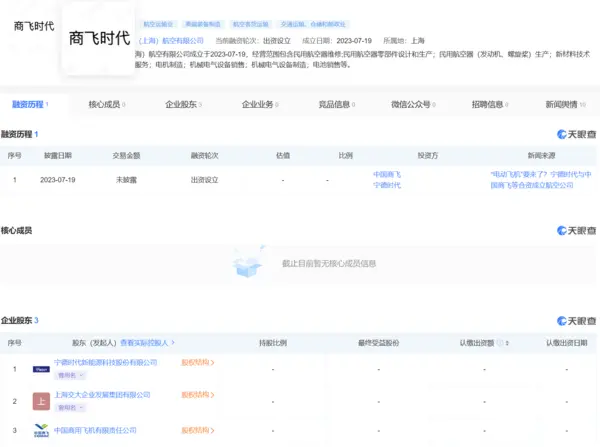Click the COMAC shareholder logo in row 3
The image size is (600, 447).
[41, 431]
